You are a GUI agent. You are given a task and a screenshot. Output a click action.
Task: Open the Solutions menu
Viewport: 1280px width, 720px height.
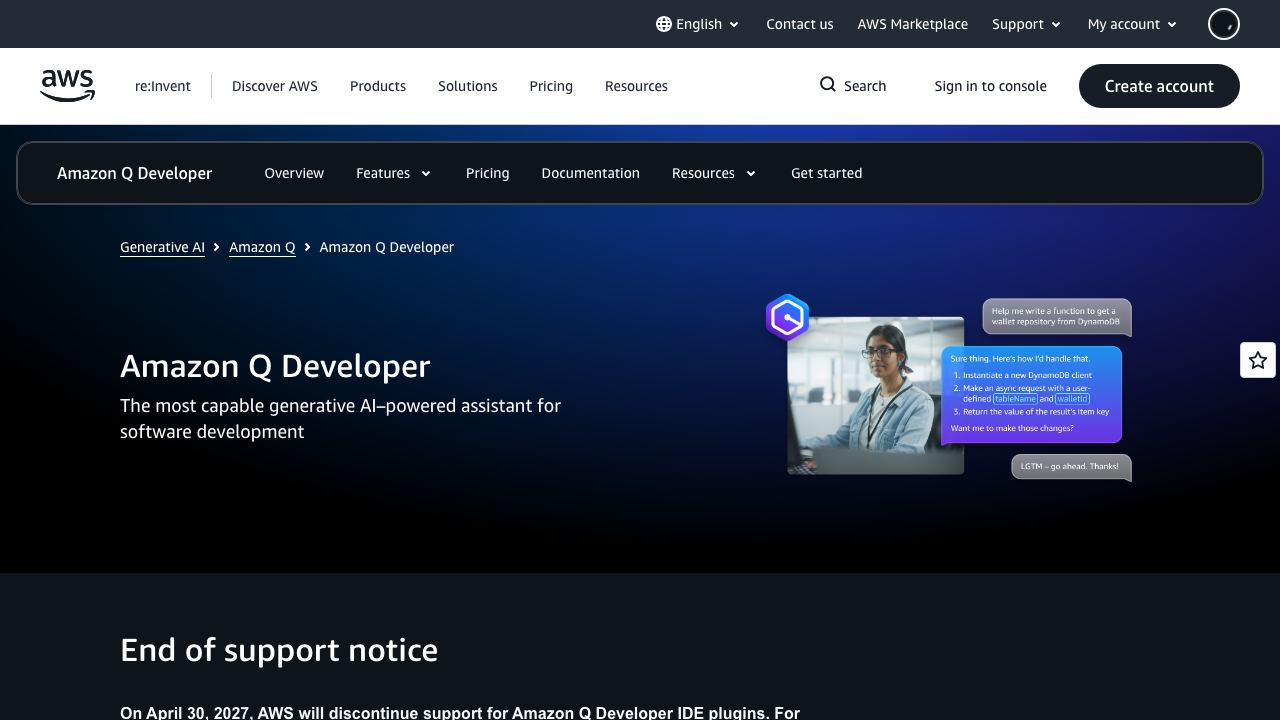[468, 86]
